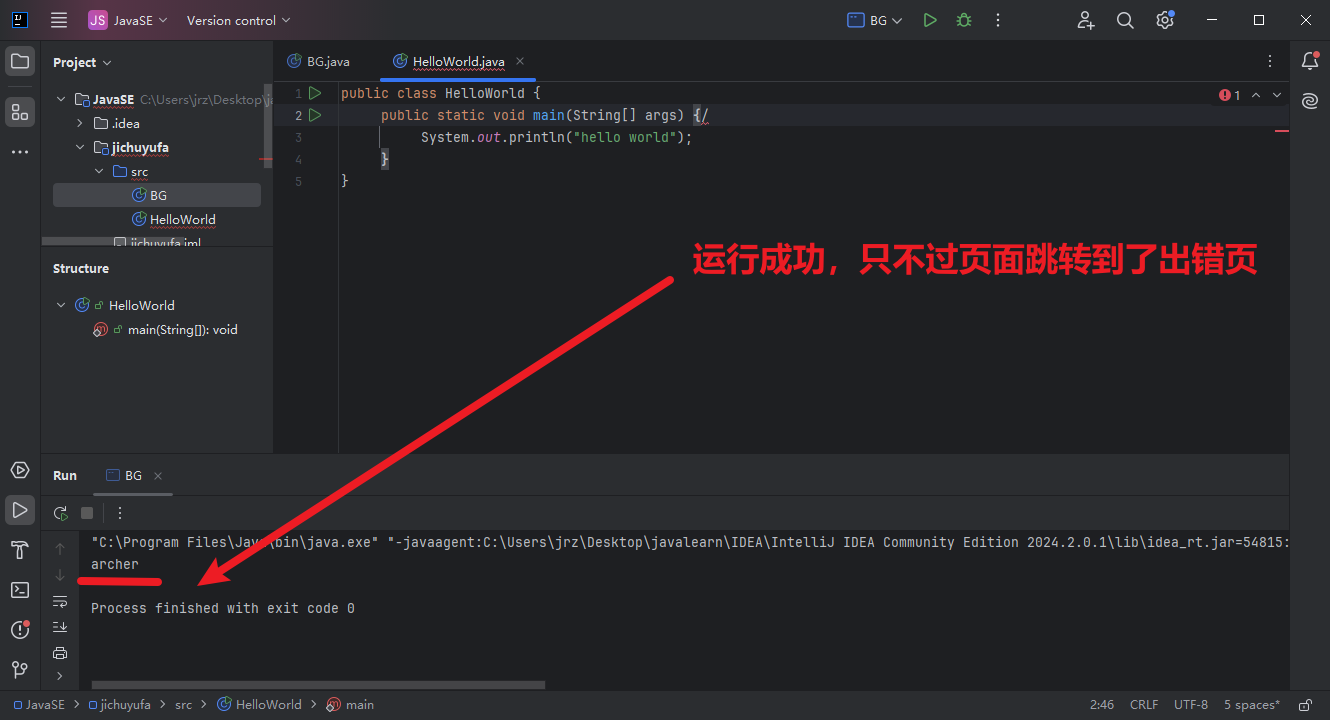1330x720 pixels.
Task: Collapse the JavaSE root node
Action: click(61, 99)
